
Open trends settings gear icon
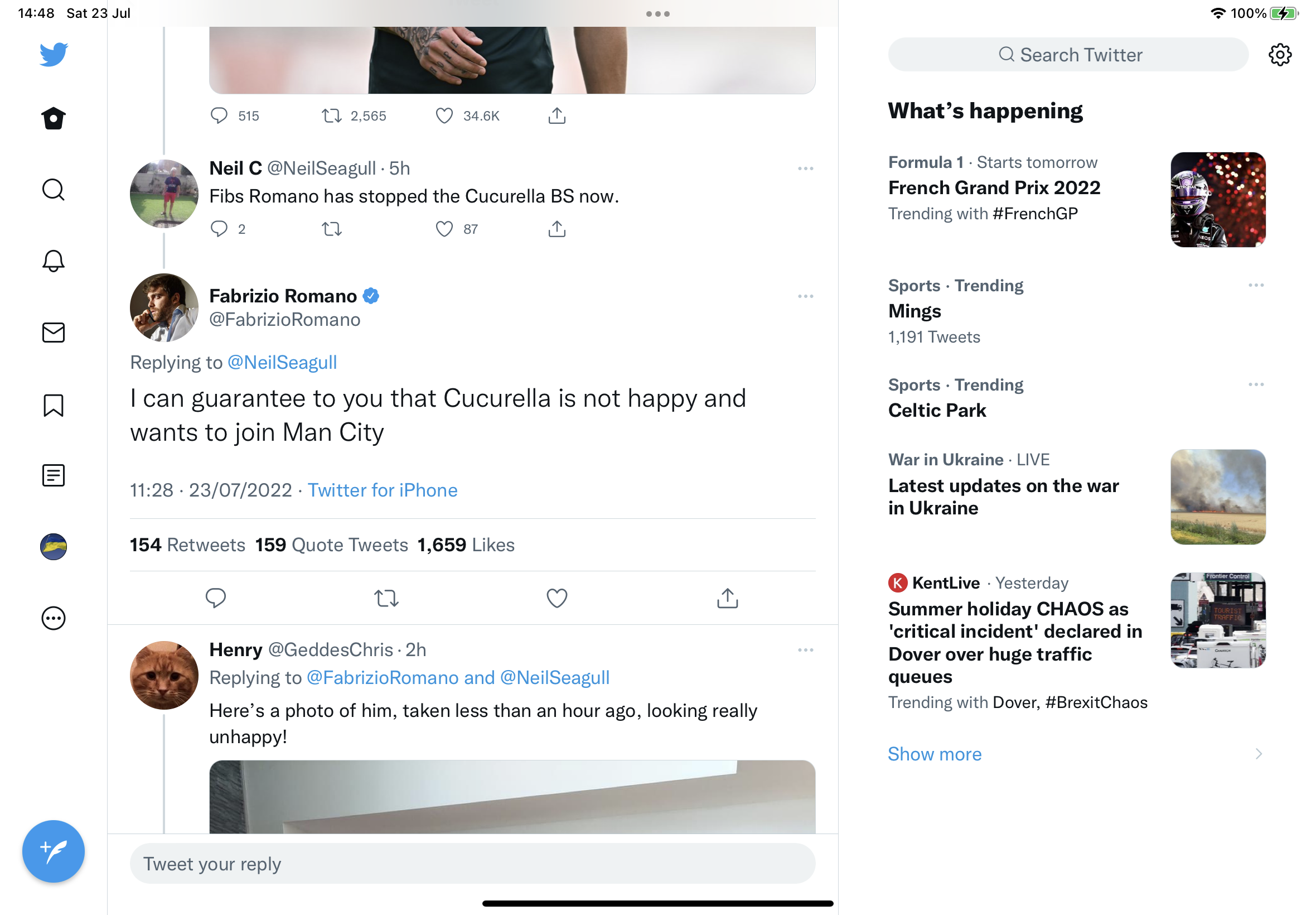1279,55
